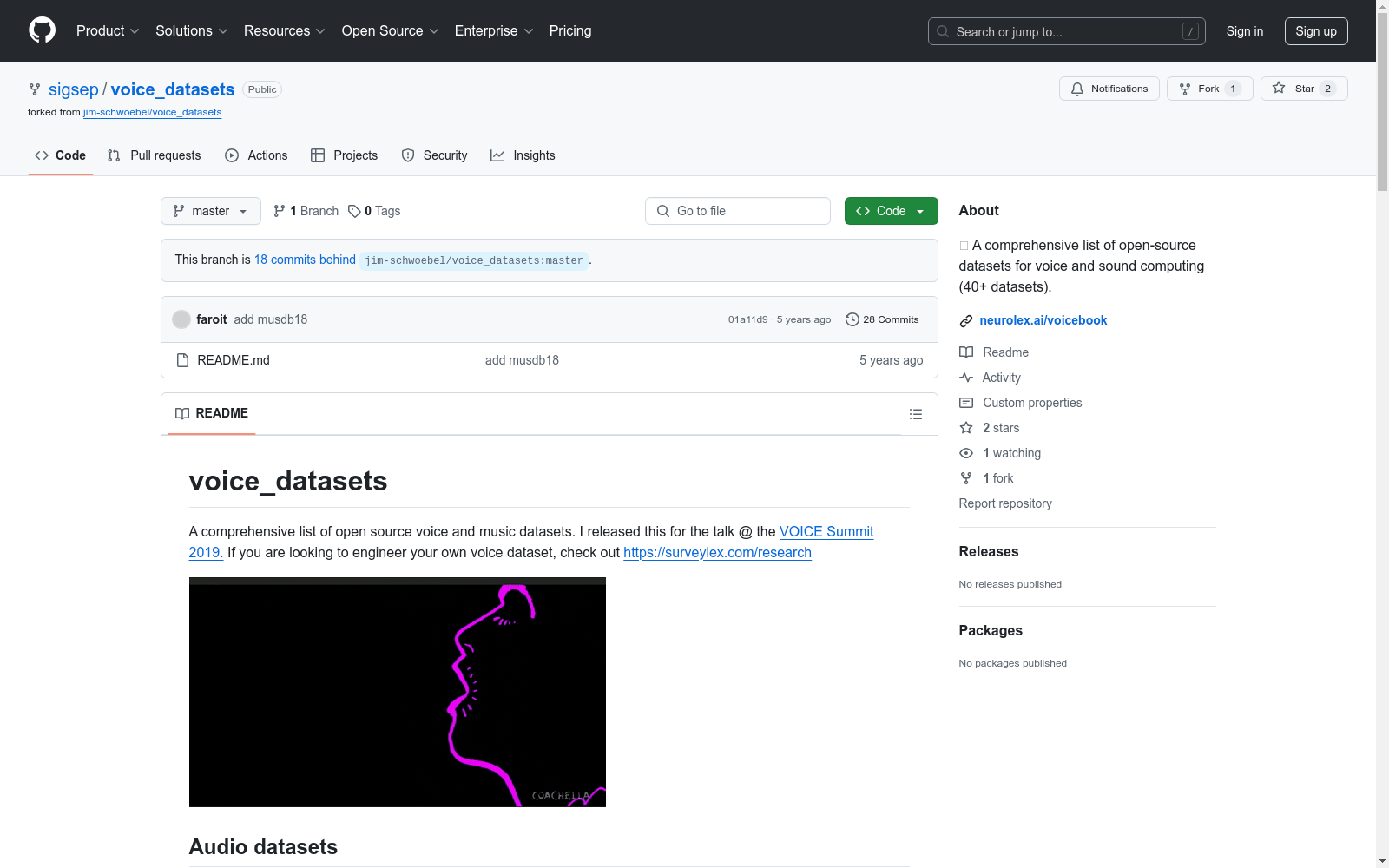Click the Sign up button
The image size is (1389, 868).
point(1316,31)
